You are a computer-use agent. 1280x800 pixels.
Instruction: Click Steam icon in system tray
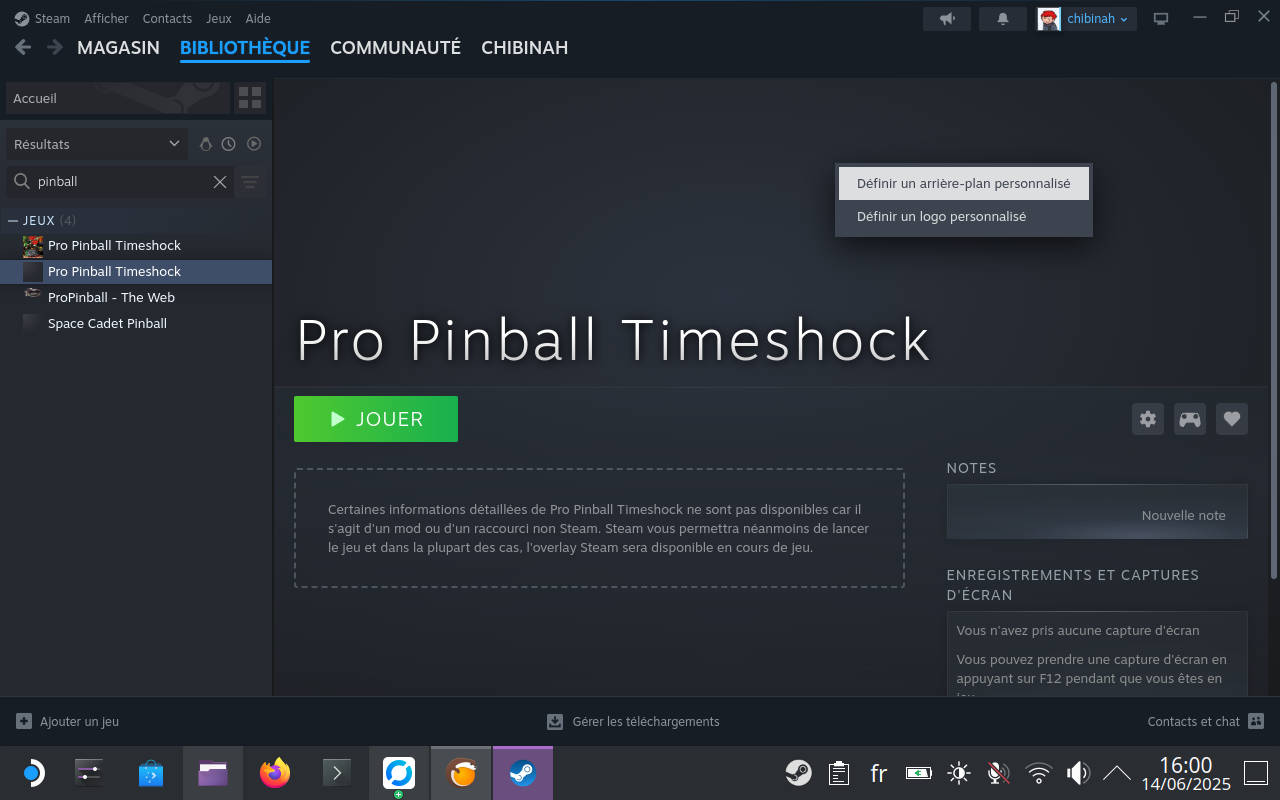coord(798,773)
